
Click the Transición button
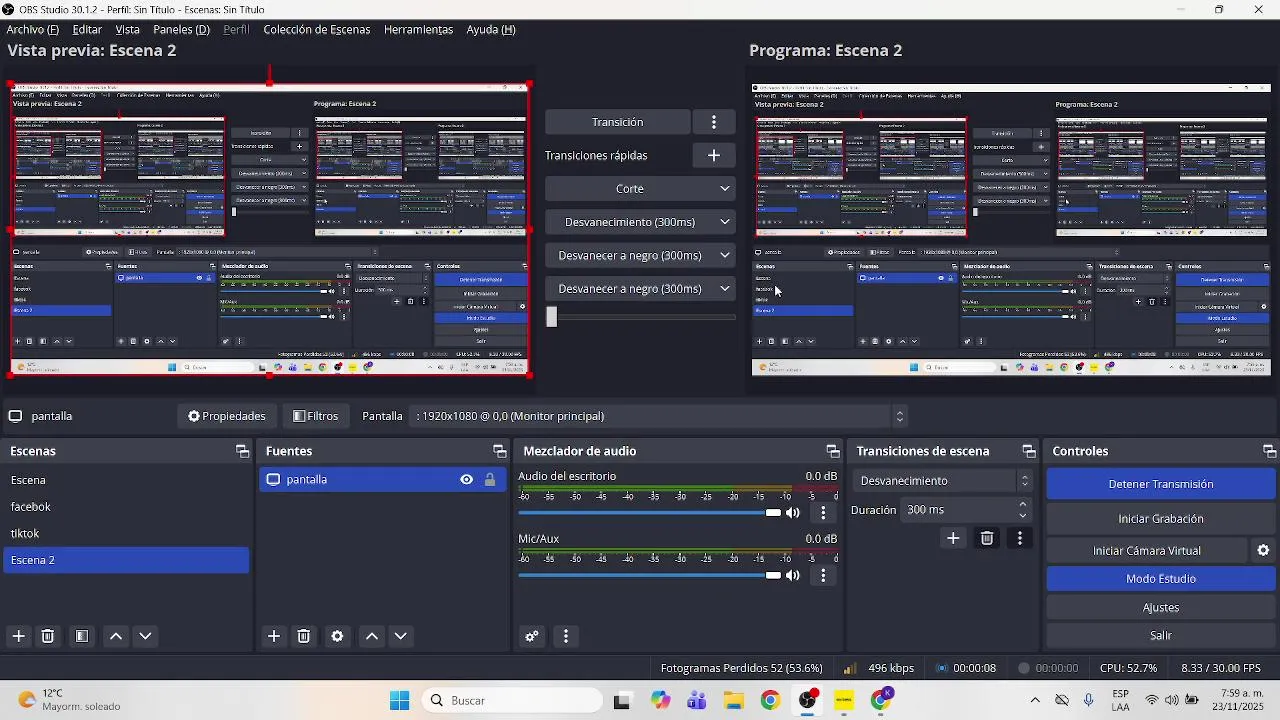click(x=617, y=122)
